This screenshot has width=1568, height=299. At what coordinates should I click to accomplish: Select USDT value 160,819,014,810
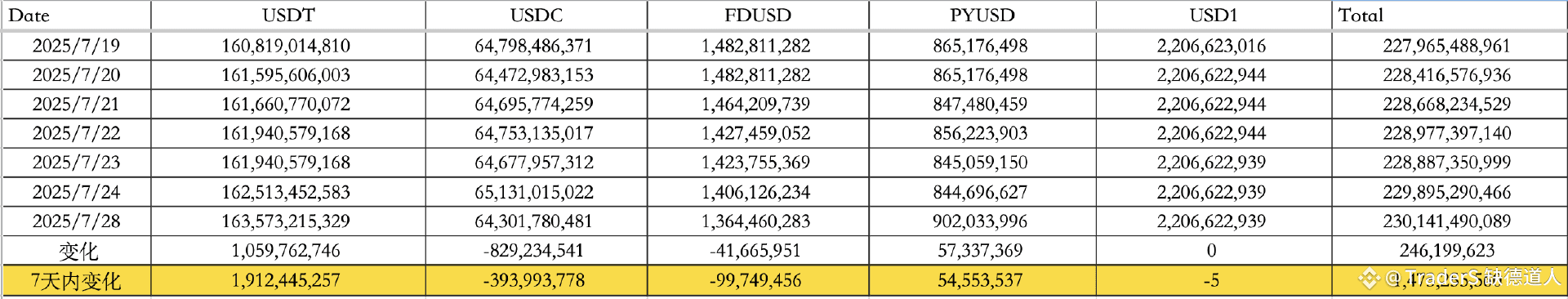click(287, 46)
